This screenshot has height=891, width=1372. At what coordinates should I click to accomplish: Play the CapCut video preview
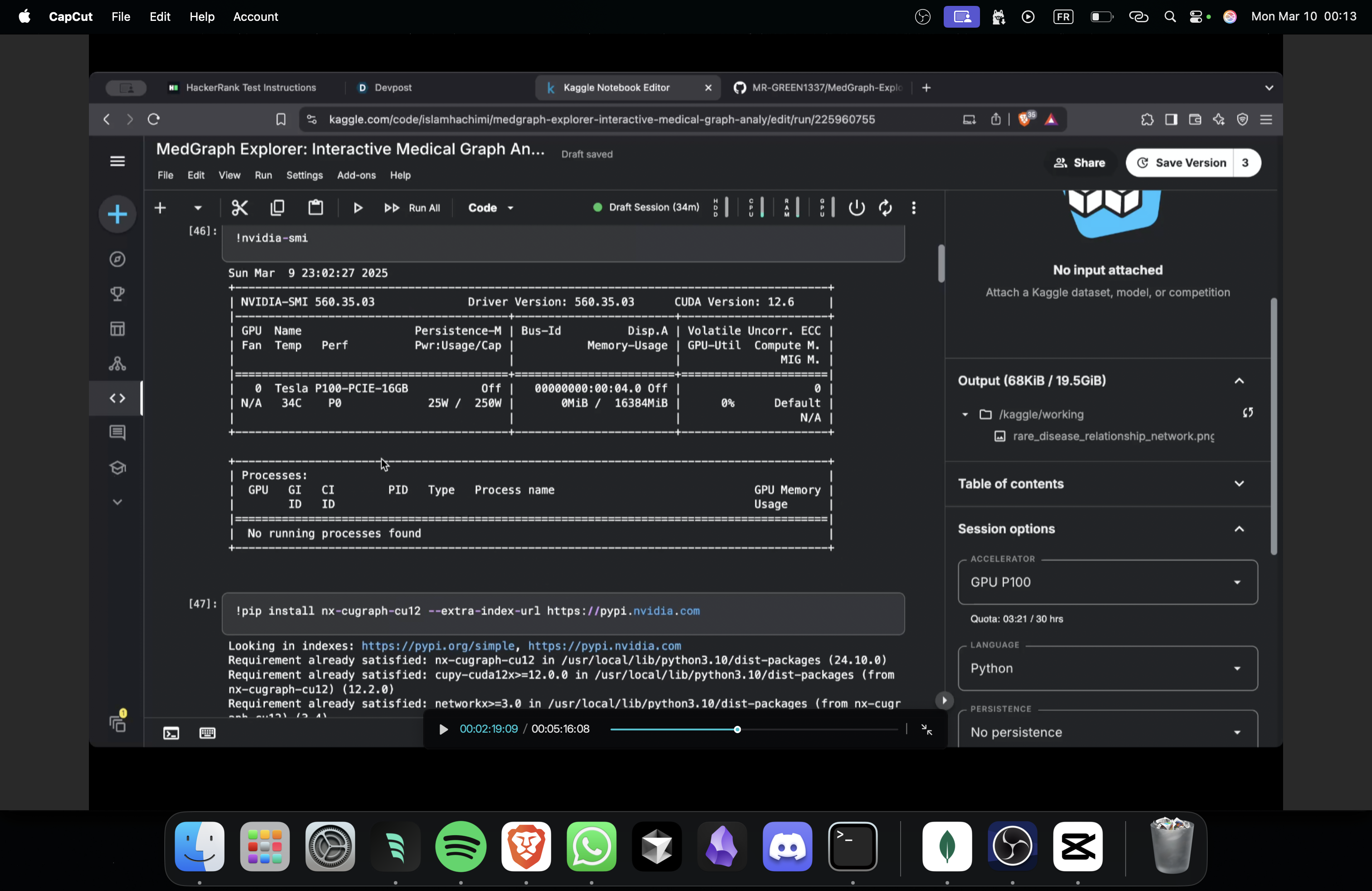[x=443, y=729]
